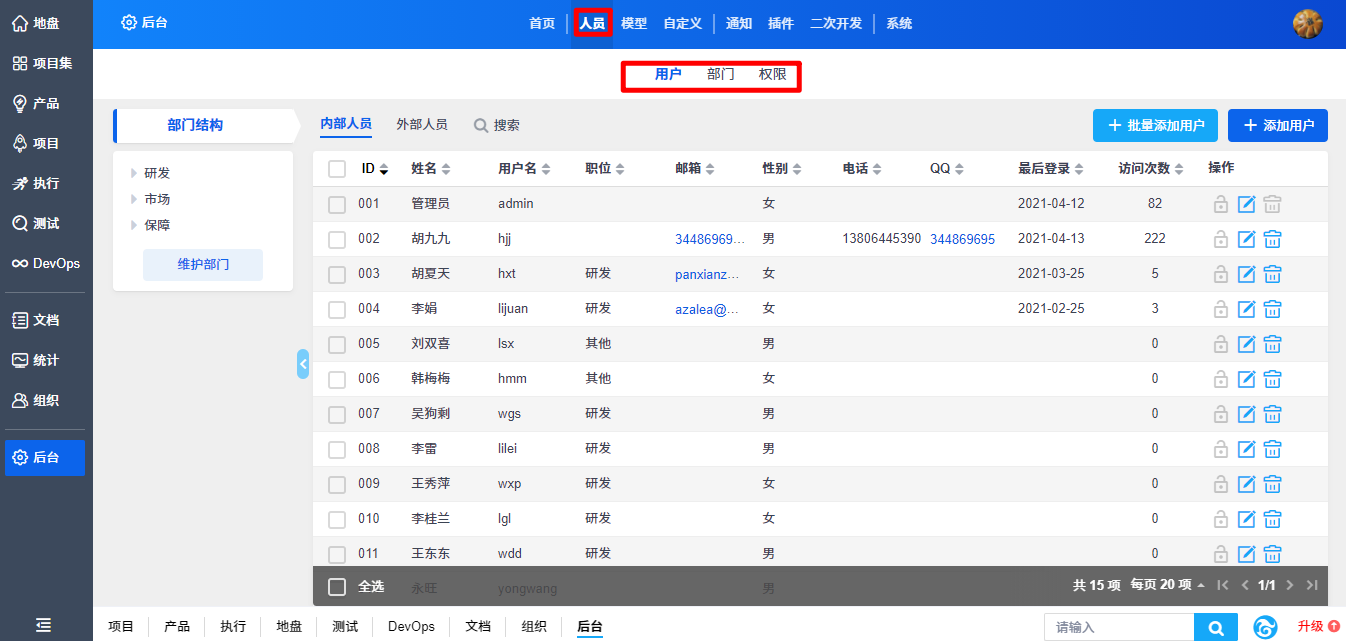Expand the 市场 department tree node
Viewport: 1346px width, 641px height.
click(x=134, y=199)
